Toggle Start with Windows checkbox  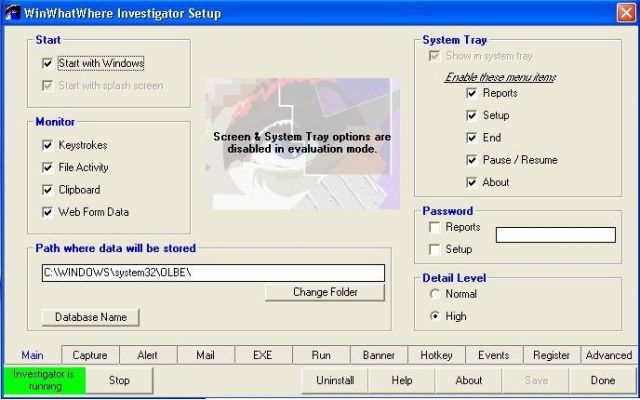[x=47, y=63]
